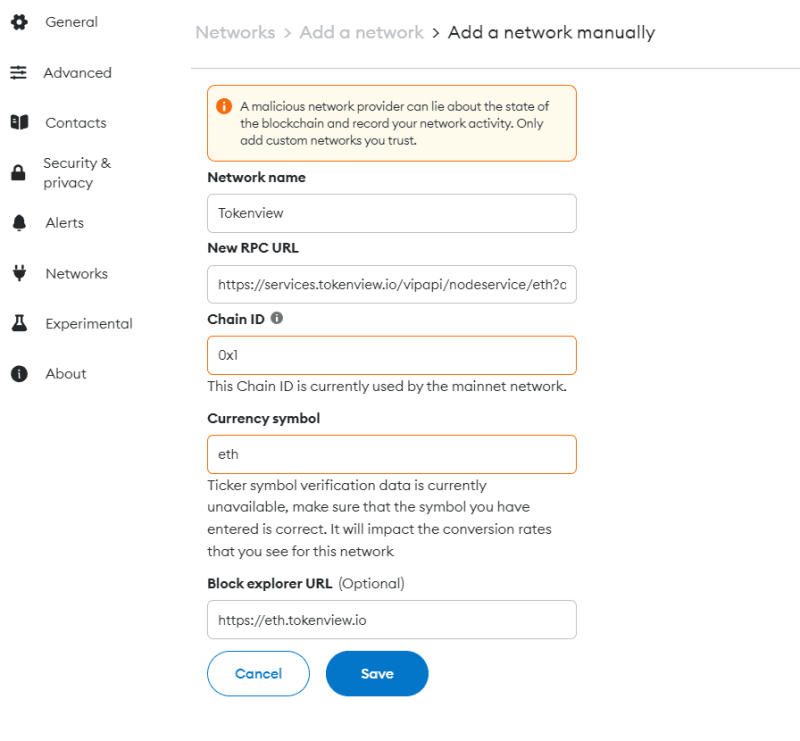
Task: Click into the New RPC URL field
Action: pos(392,284)
